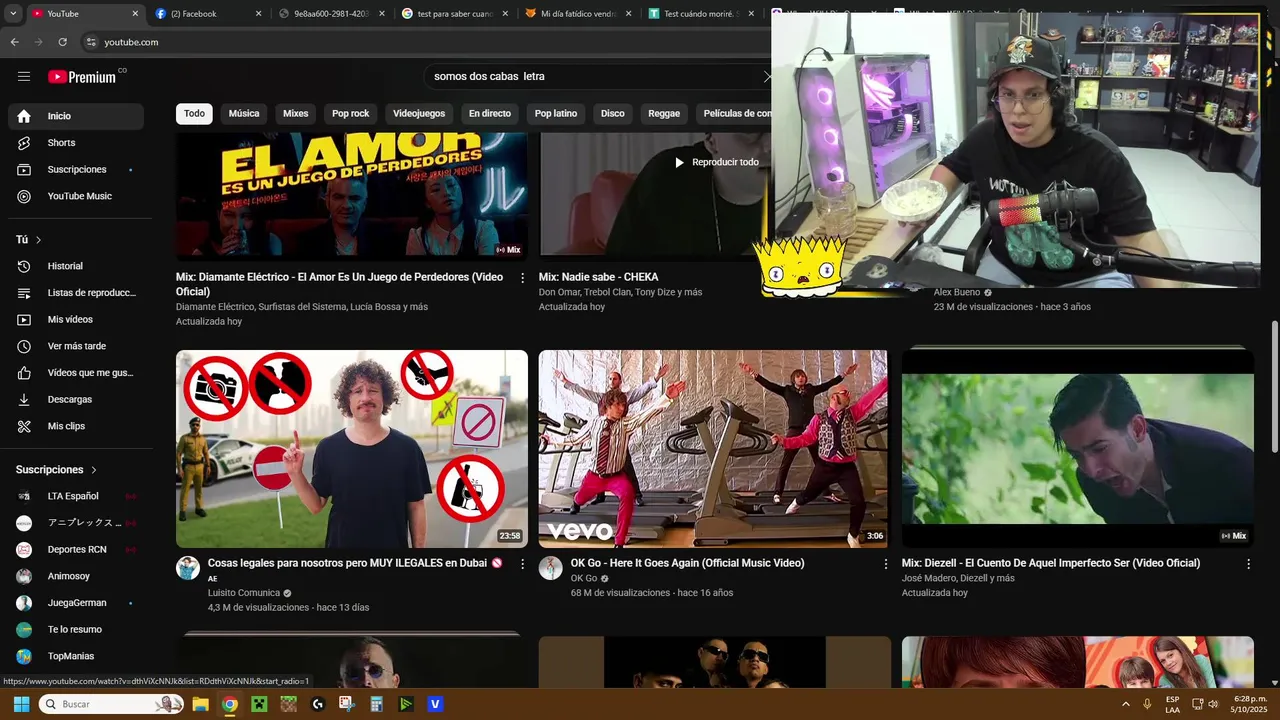
Task: Switch to Test cuándo moriré browser tab
Action: (x=700, y=14)
